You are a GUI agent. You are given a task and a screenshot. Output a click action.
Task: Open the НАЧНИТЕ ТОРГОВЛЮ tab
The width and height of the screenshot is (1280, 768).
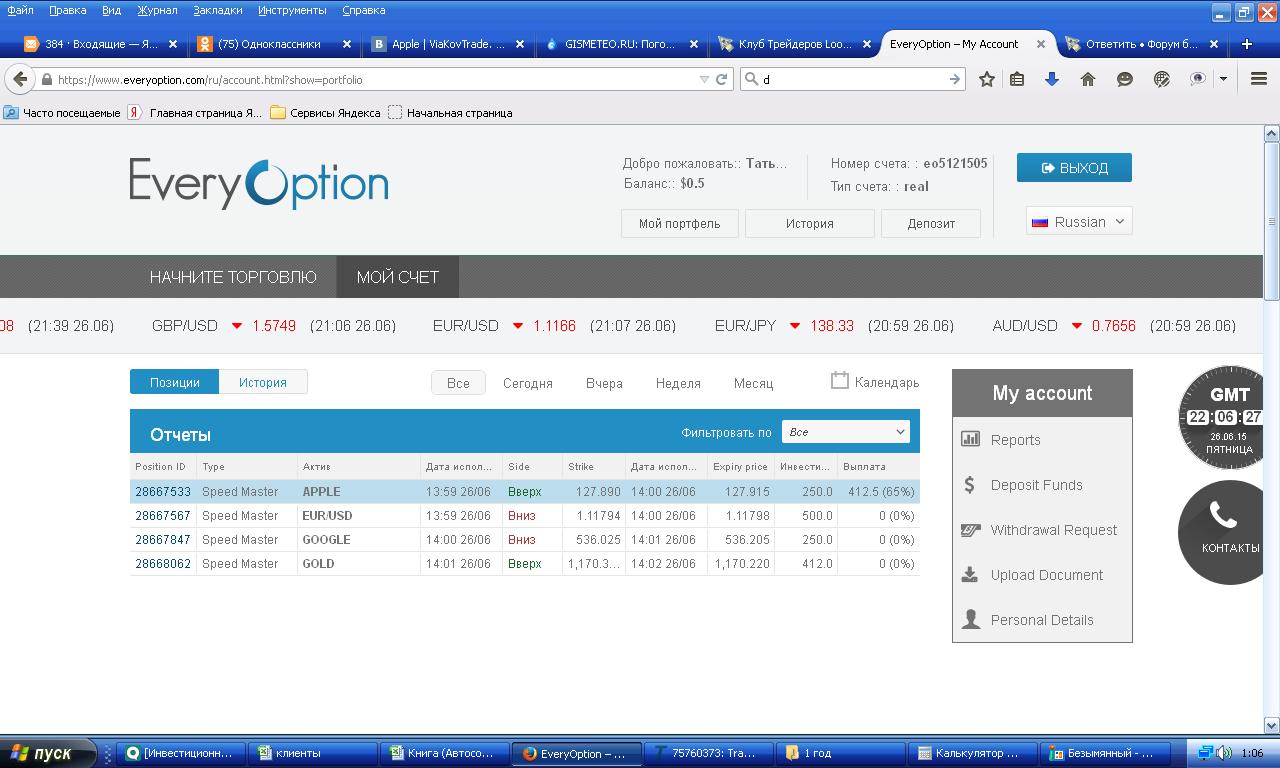[x=233, y=277]
